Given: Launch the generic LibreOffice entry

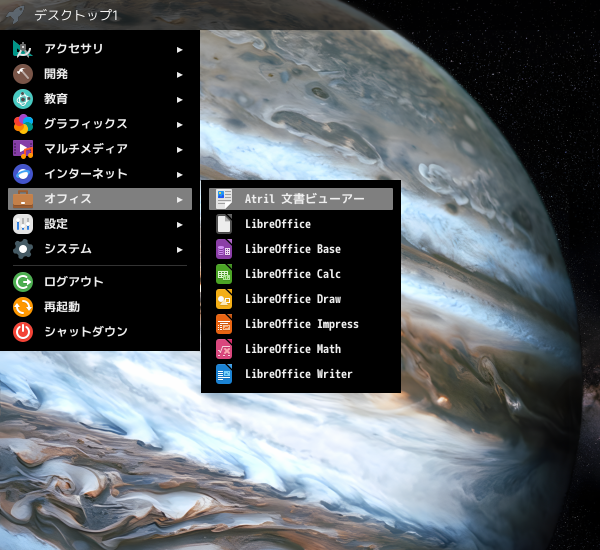Looking at the screenshot, I should (277, 224).
